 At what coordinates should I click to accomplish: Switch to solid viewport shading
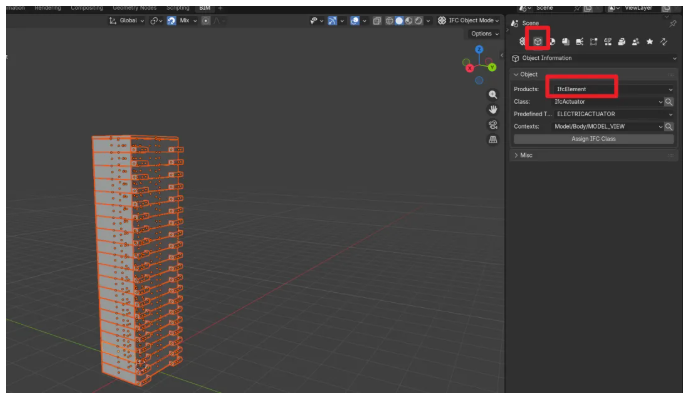399,21
